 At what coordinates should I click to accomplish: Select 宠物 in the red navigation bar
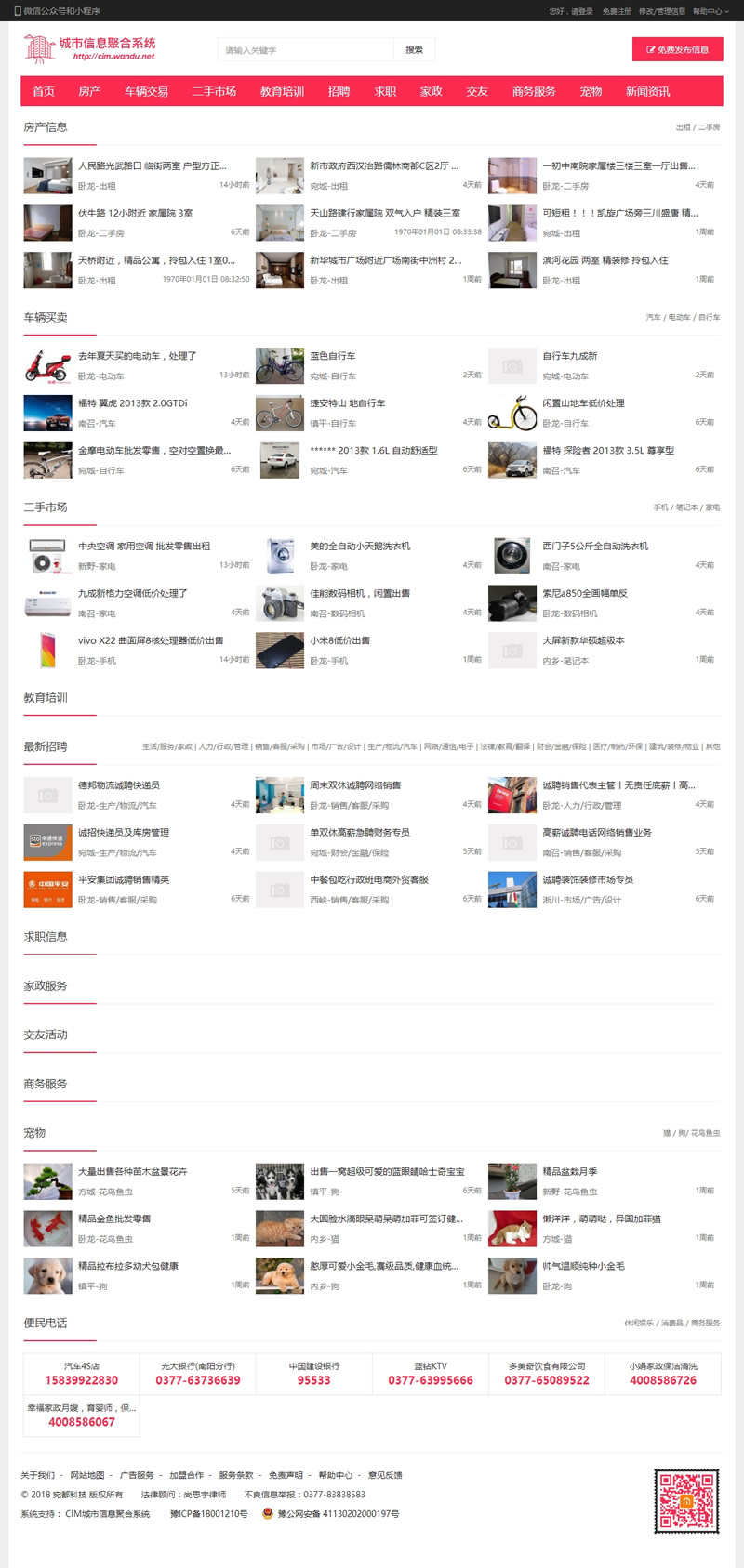pyautogui.click(x=591, y=91)
